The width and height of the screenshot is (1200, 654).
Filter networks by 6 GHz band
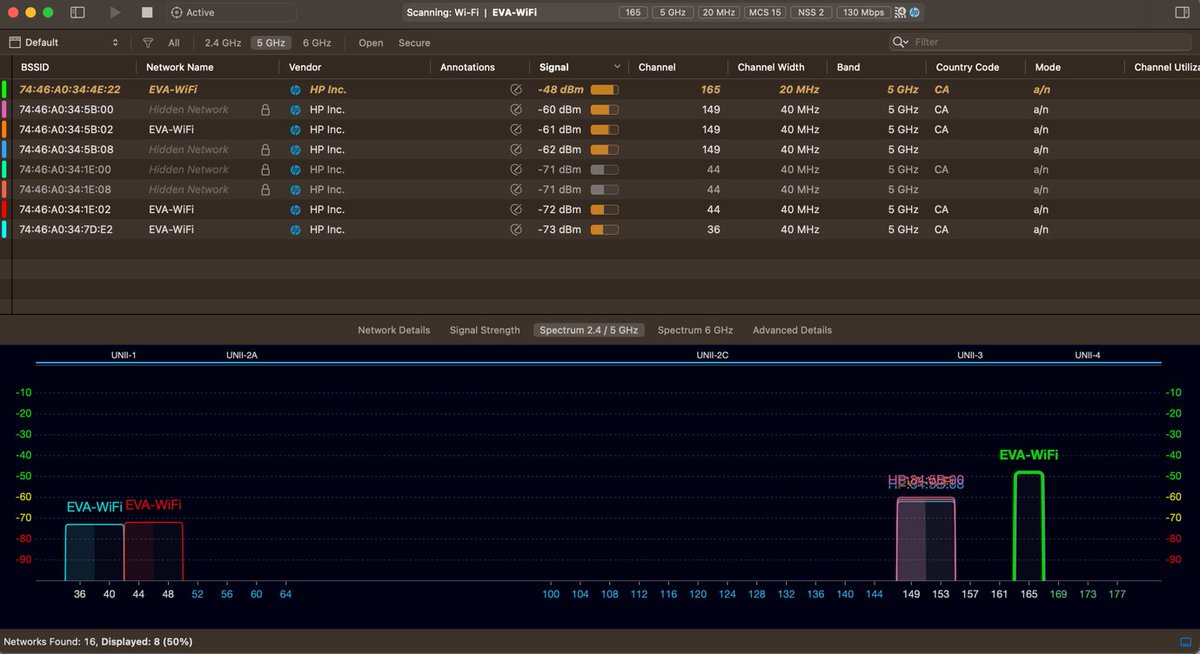tap(317, 43)
